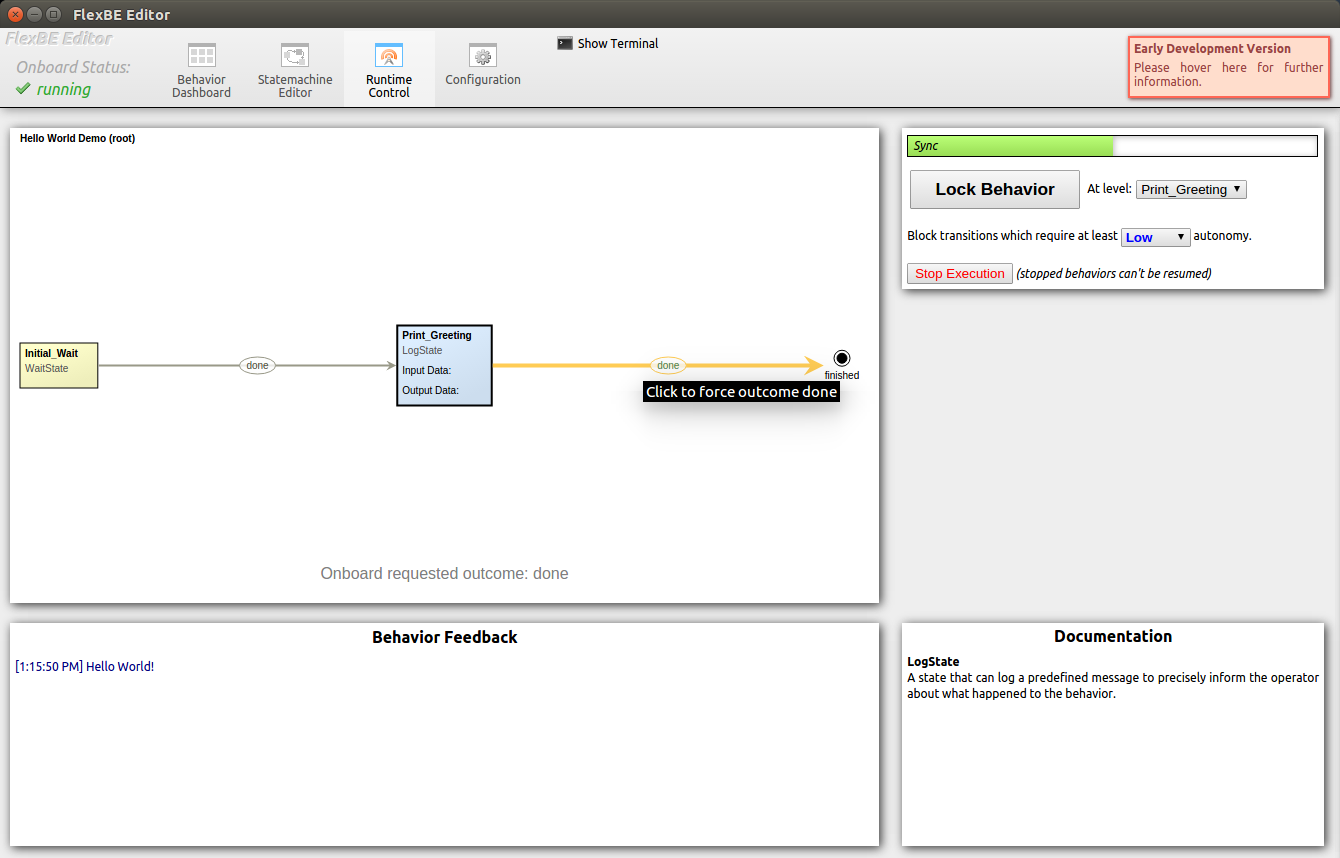The height and width of the screenshot is (858, 1340).
Task: Click the [1:15:50 PM] feedback timestamp
Action: [x=49, y=666]
